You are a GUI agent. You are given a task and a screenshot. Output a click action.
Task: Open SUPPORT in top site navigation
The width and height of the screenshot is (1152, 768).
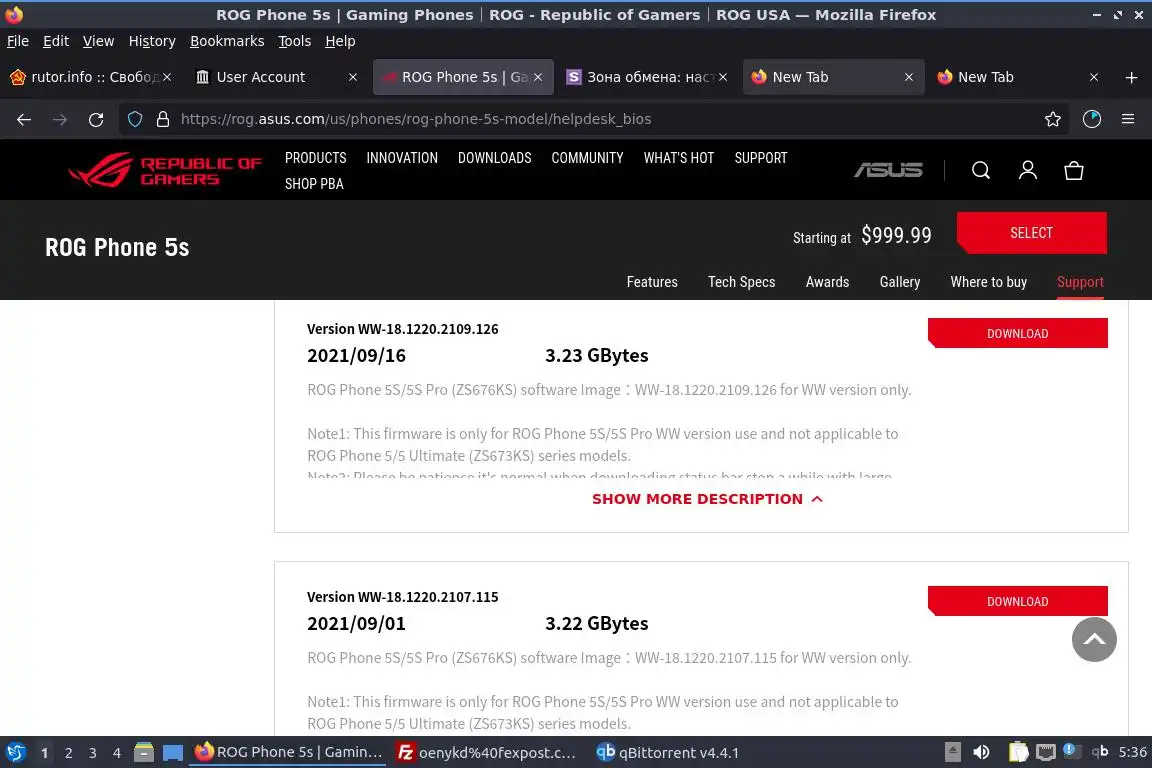click(x=760, y=158)
